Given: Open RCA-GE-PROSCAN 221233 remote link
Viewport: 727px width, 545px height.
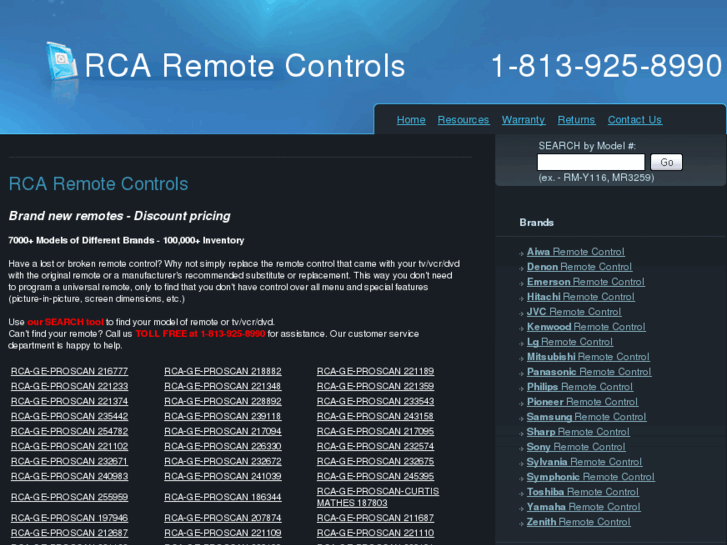Looking at the screenshot, I should coord(70,386).
